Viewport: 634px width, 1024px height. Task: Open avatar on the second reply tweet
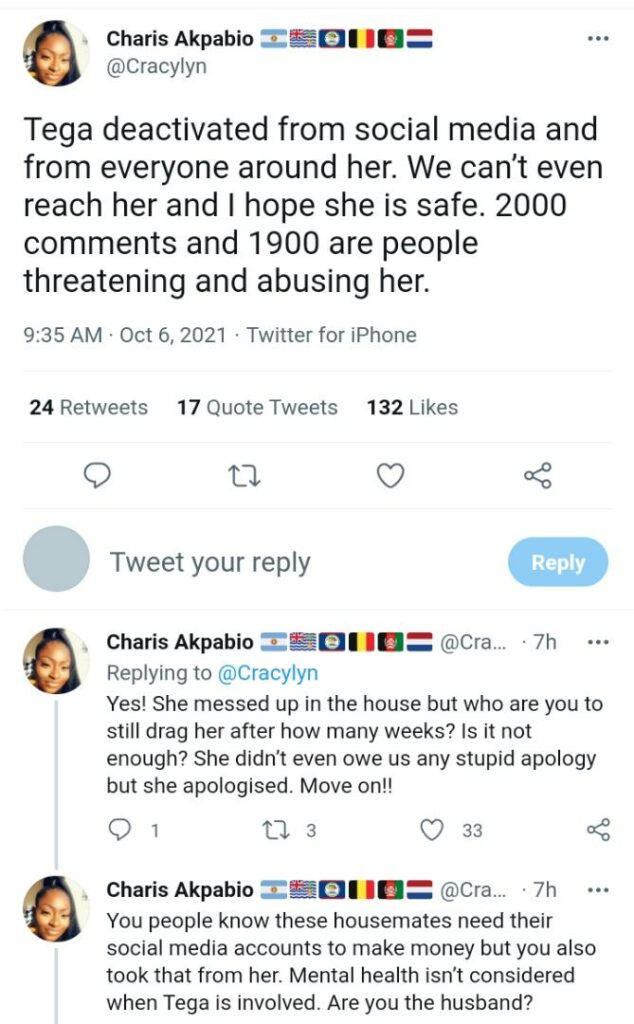(x=55, y=908)
